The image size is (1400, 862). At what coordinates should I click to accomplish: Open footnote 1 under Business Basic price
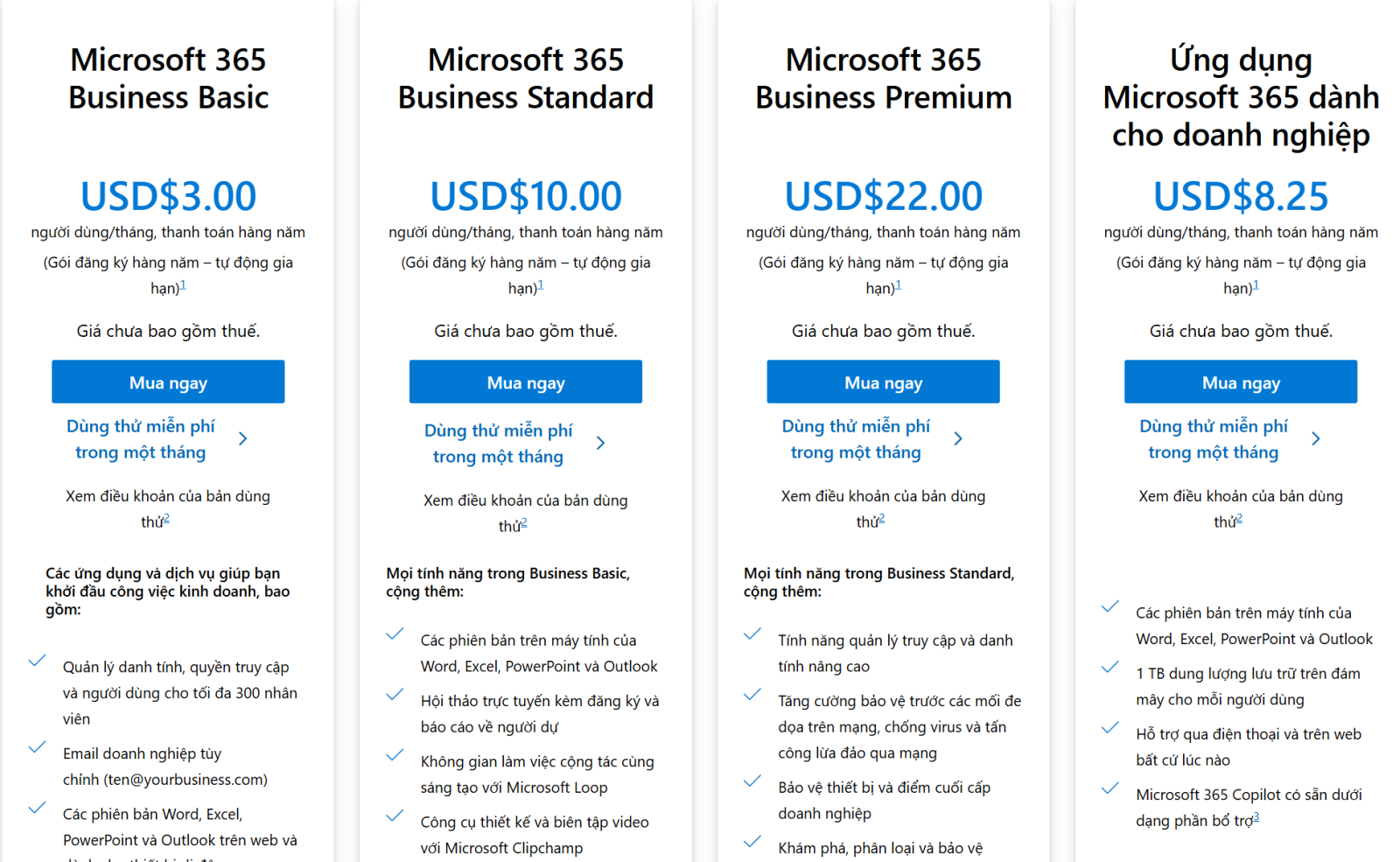click(183, 285)
